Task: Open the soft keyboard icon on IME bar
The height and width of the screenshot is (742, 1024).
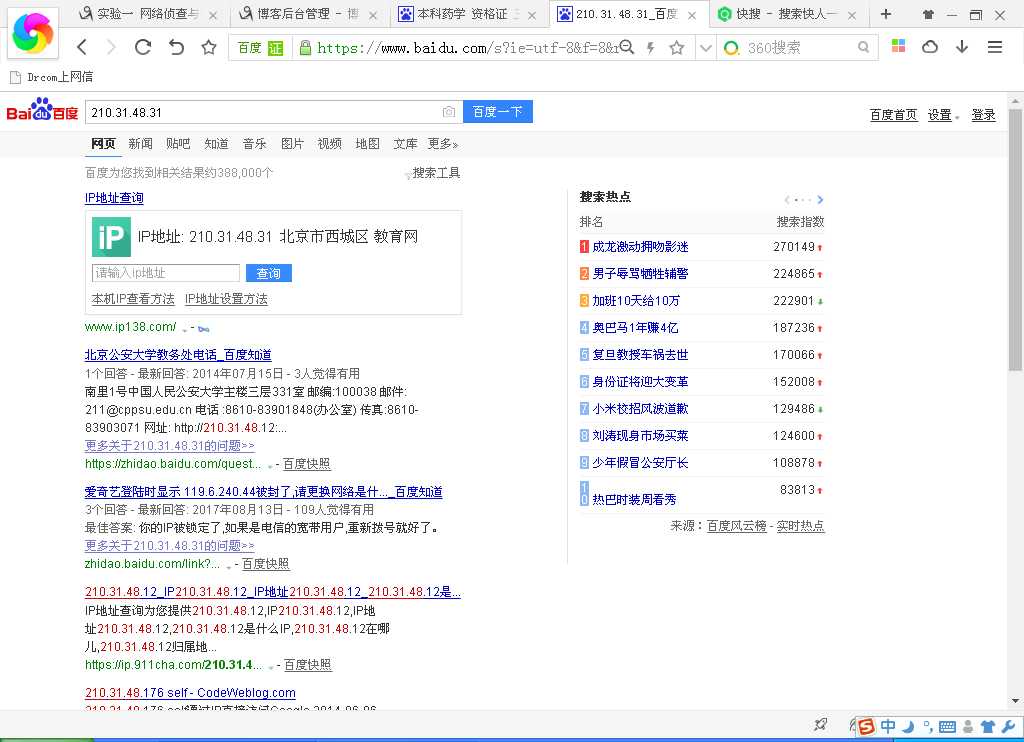Action: (x=948, y=726)
